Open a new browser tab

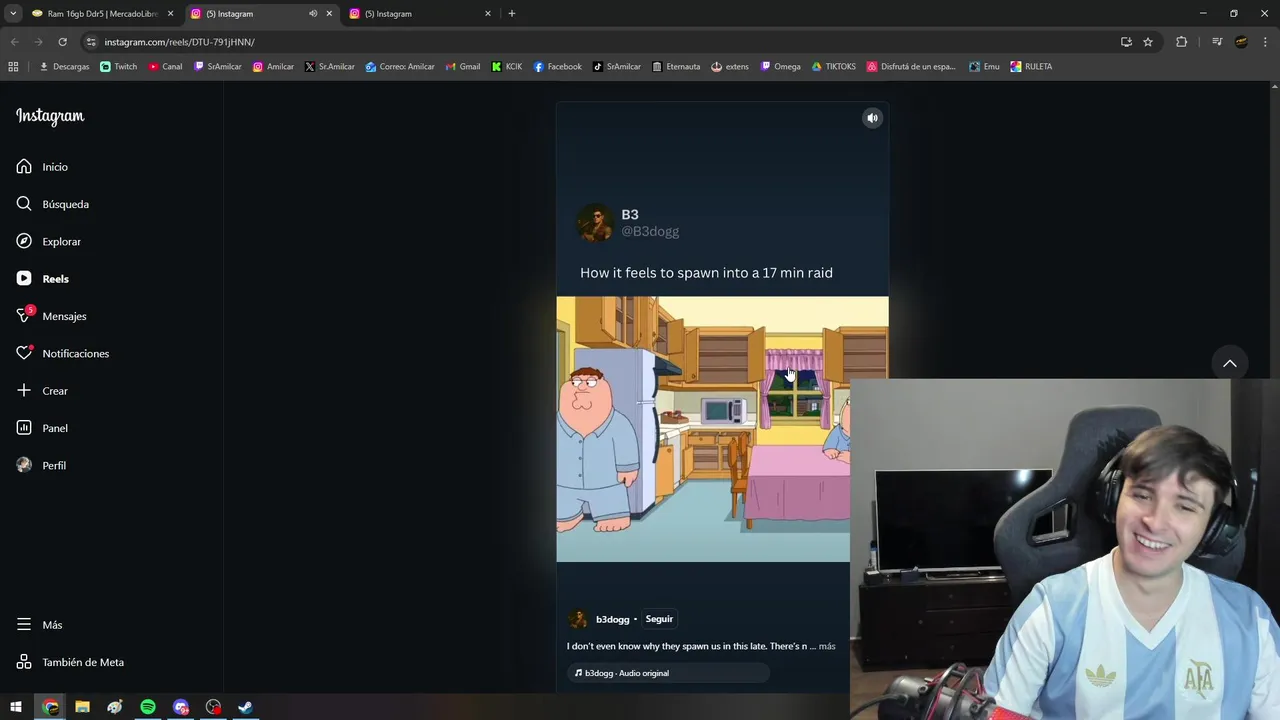[x=512, y=14]
